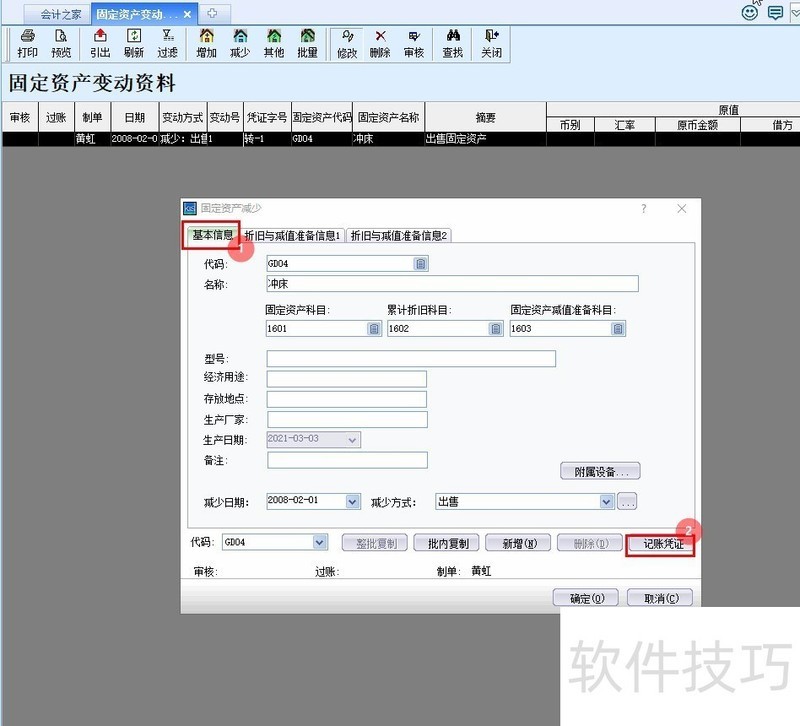
Task: Close the 固定资产减少 dialog
Action: coord(682,209)
